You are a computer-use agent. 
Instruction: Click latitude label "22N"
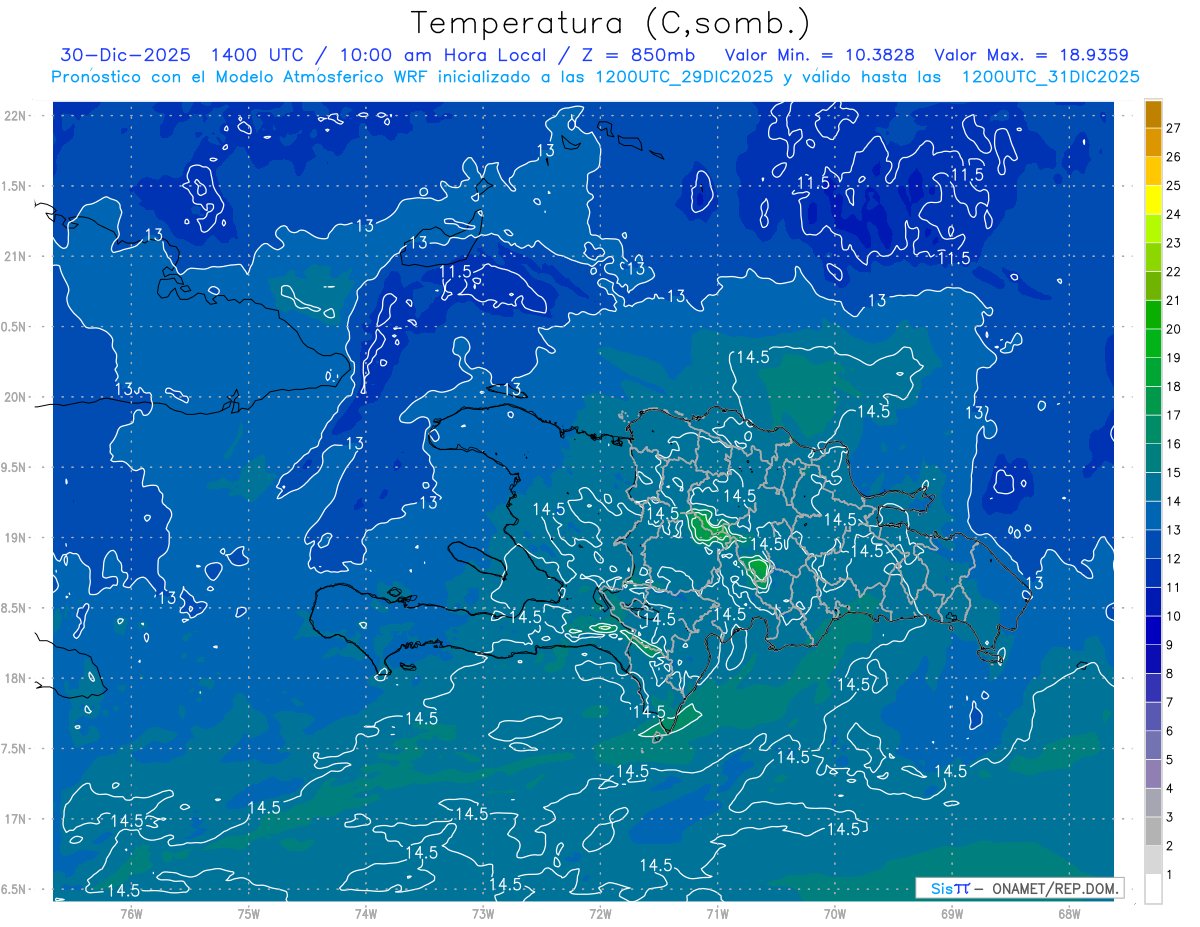pos(15,116)
